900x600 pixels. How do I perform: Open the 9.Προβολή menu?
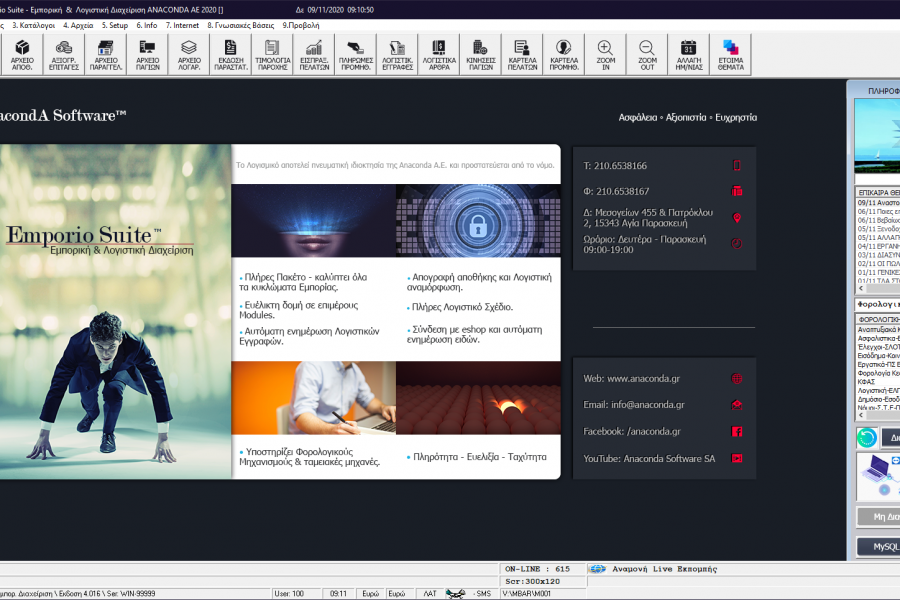click(x=301, y=25)
